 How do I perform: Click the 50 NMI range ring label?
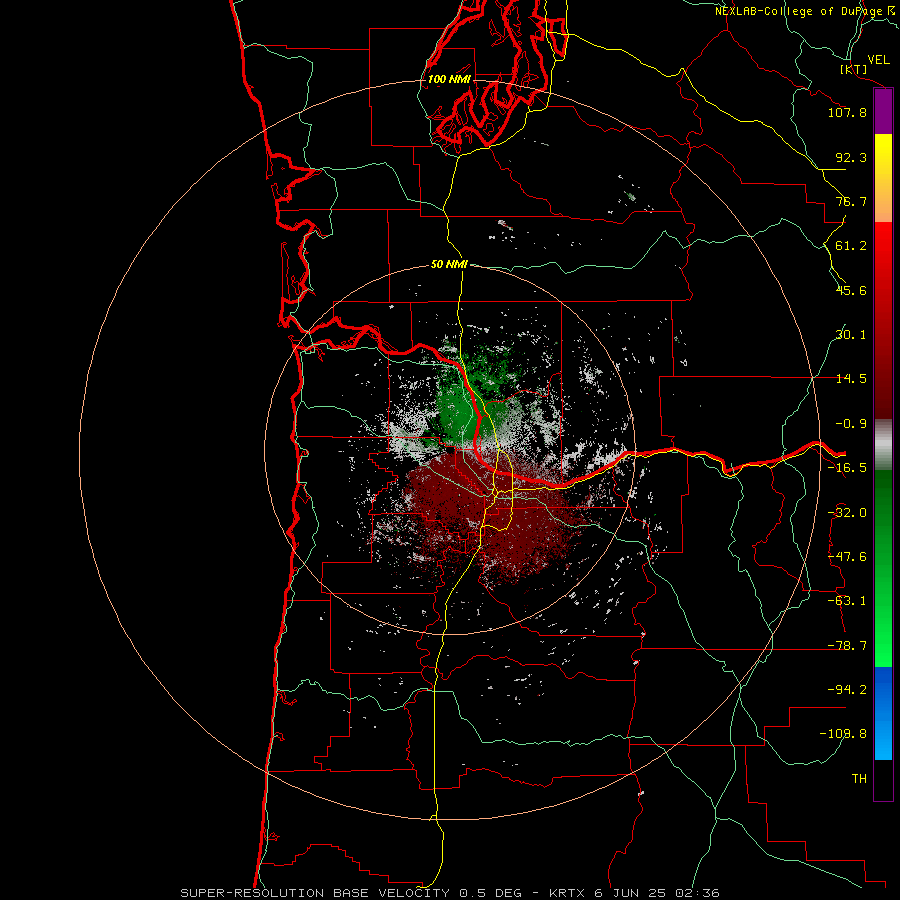(449, 265)
